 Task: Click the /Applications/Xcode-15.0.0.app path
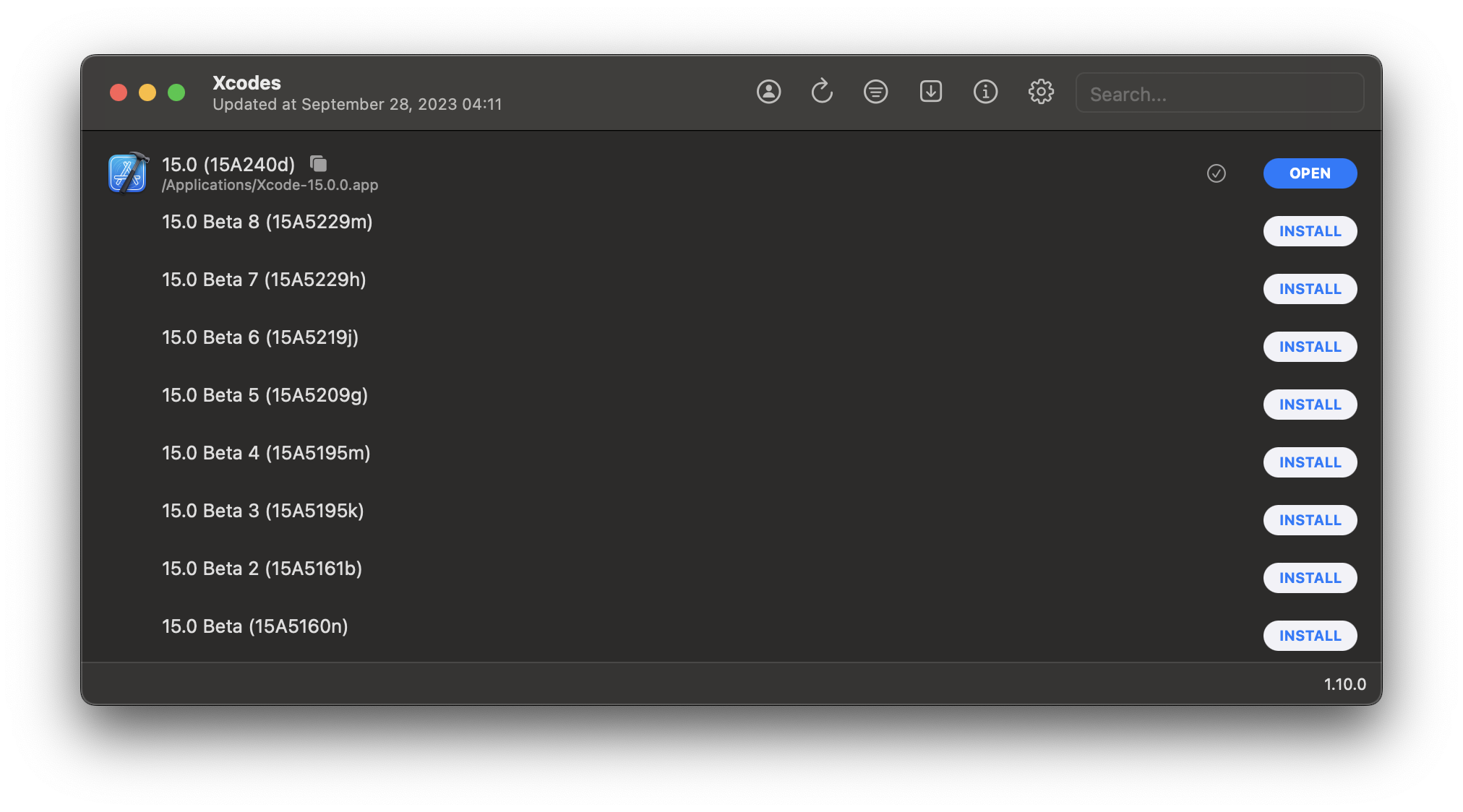(x=270, y=185)
